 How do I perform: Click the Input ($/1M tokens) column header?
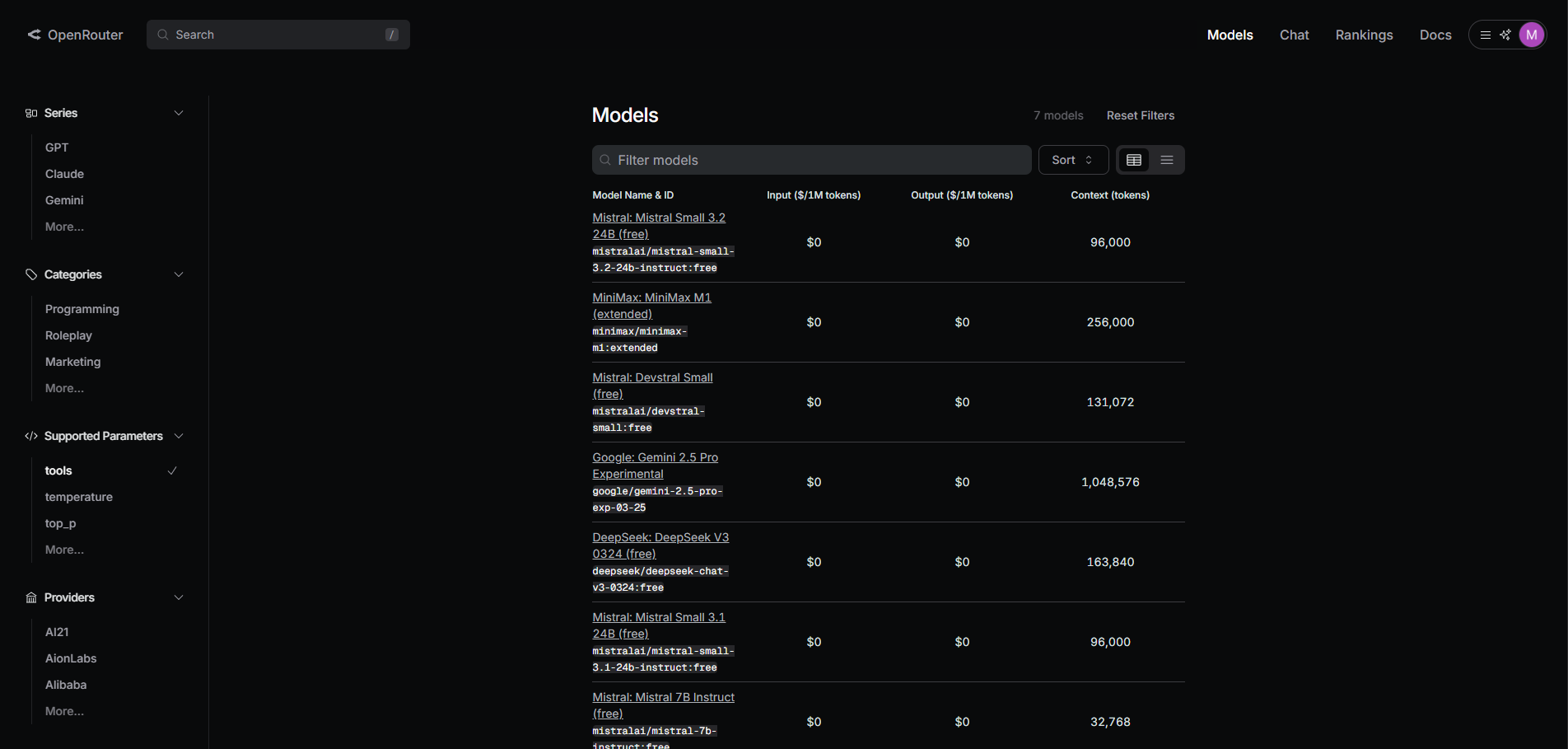pos(814,195)
